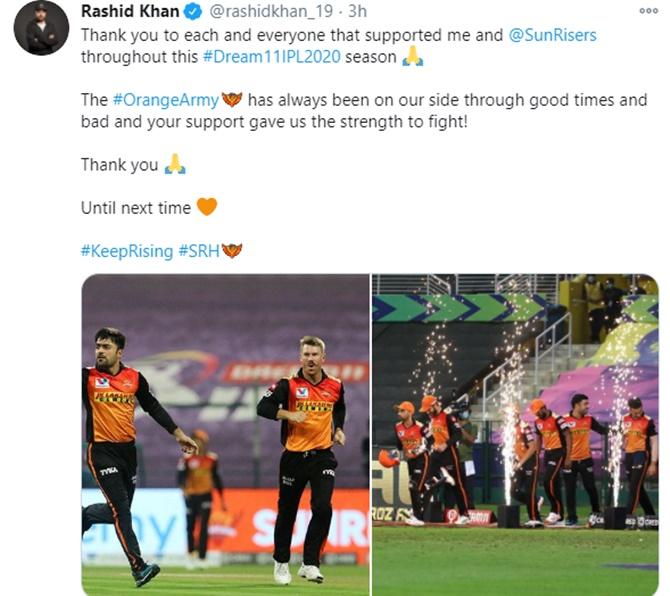Click the #SRH hashtag
Viewport: 670px width, 596px height.
(x=199, y=251)
